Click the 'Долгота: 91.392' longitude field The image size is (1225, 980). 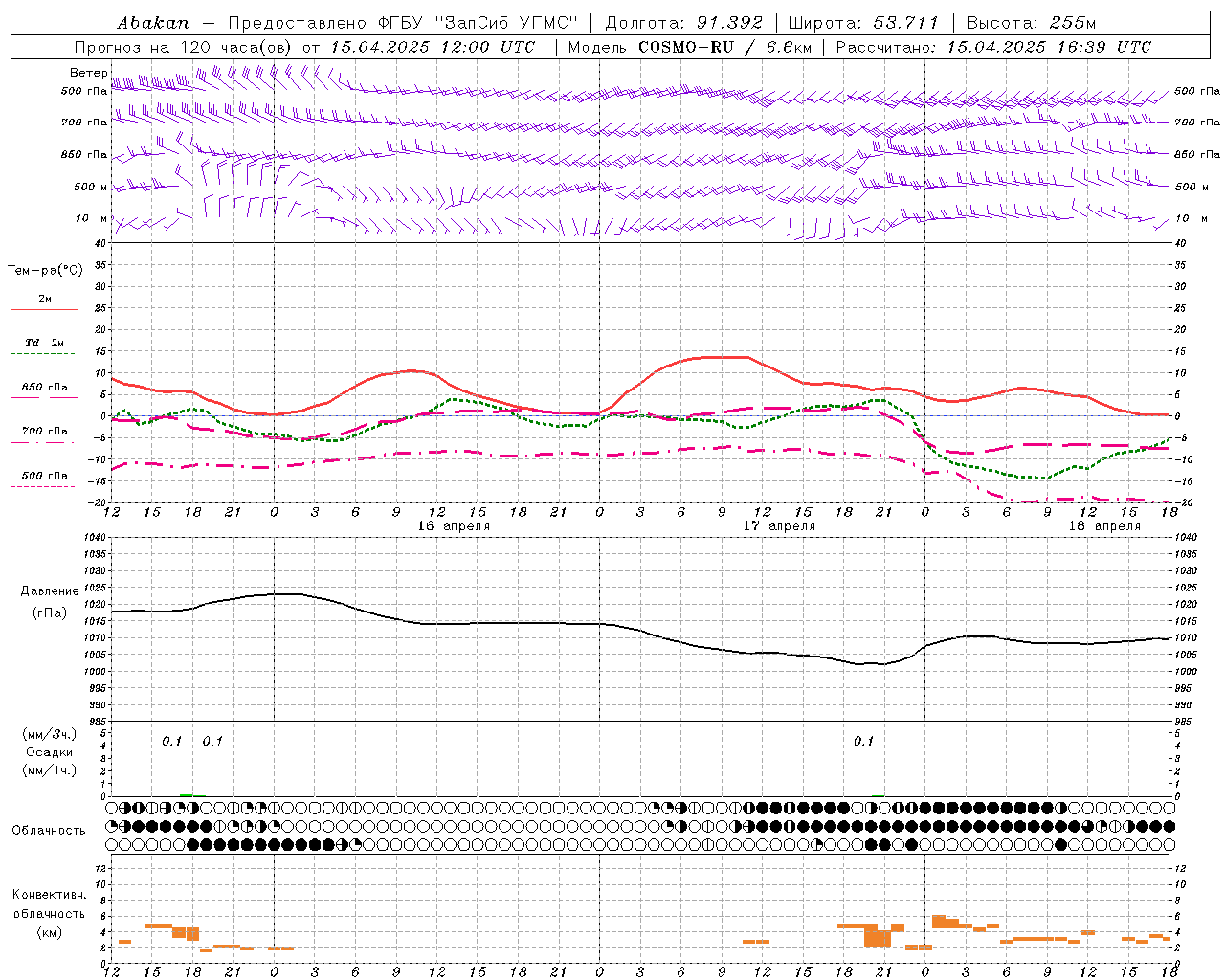684,23
